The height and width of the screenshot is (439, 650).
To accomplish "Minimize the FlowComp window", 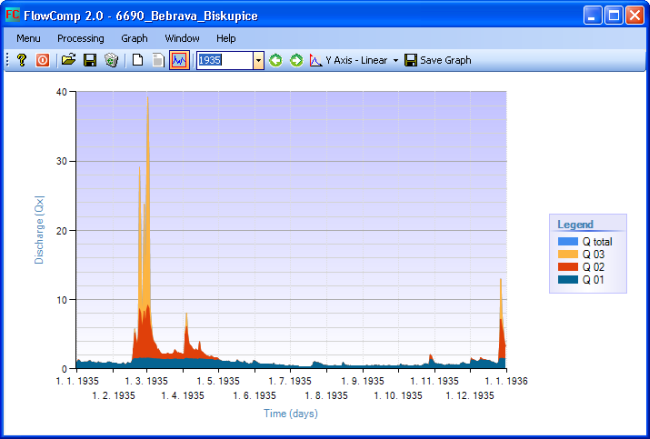I will pyautogui.click(x=592, y=15).
